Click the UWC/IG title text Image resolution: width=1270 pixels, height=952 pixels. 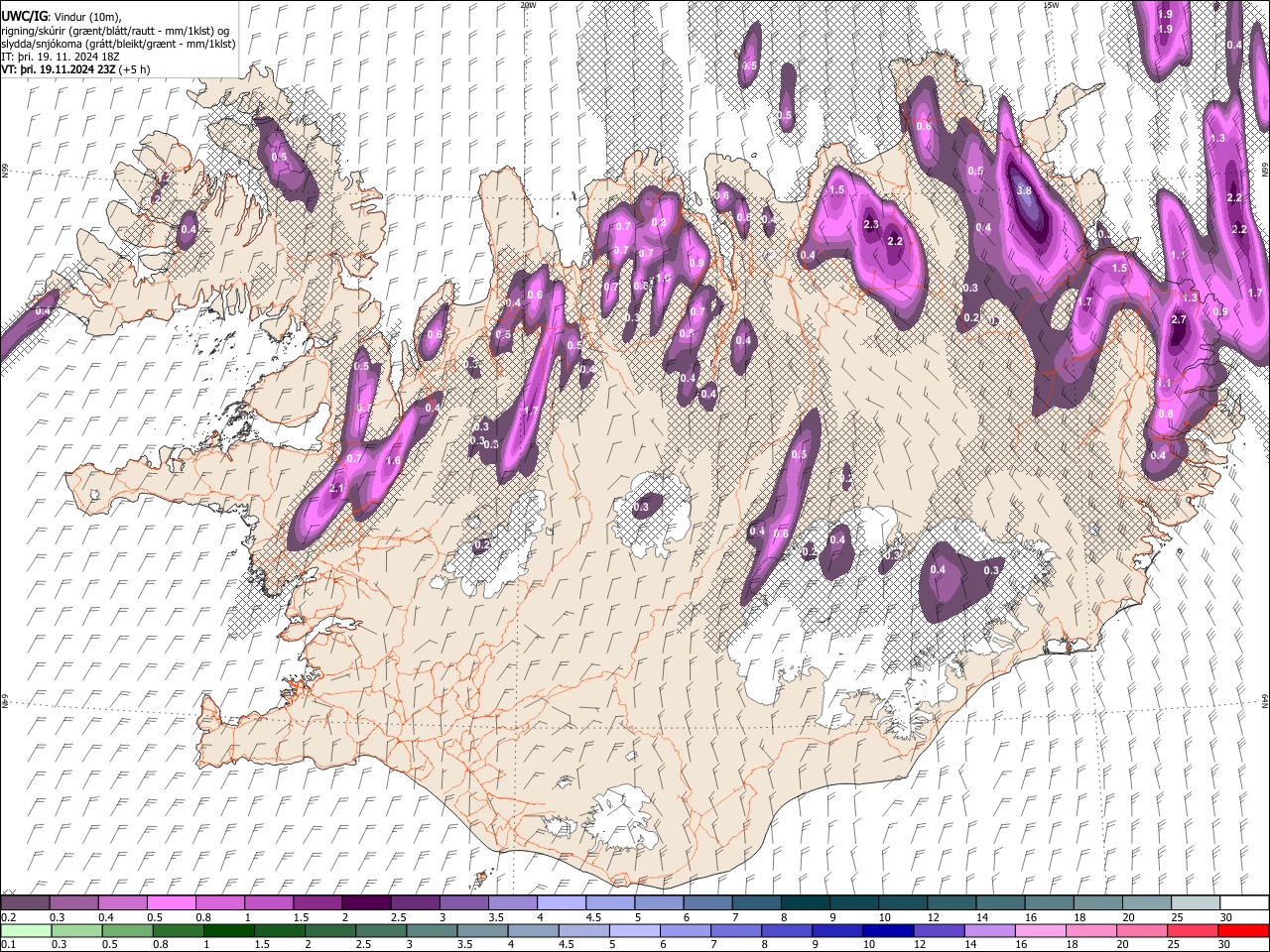point(23,16)
